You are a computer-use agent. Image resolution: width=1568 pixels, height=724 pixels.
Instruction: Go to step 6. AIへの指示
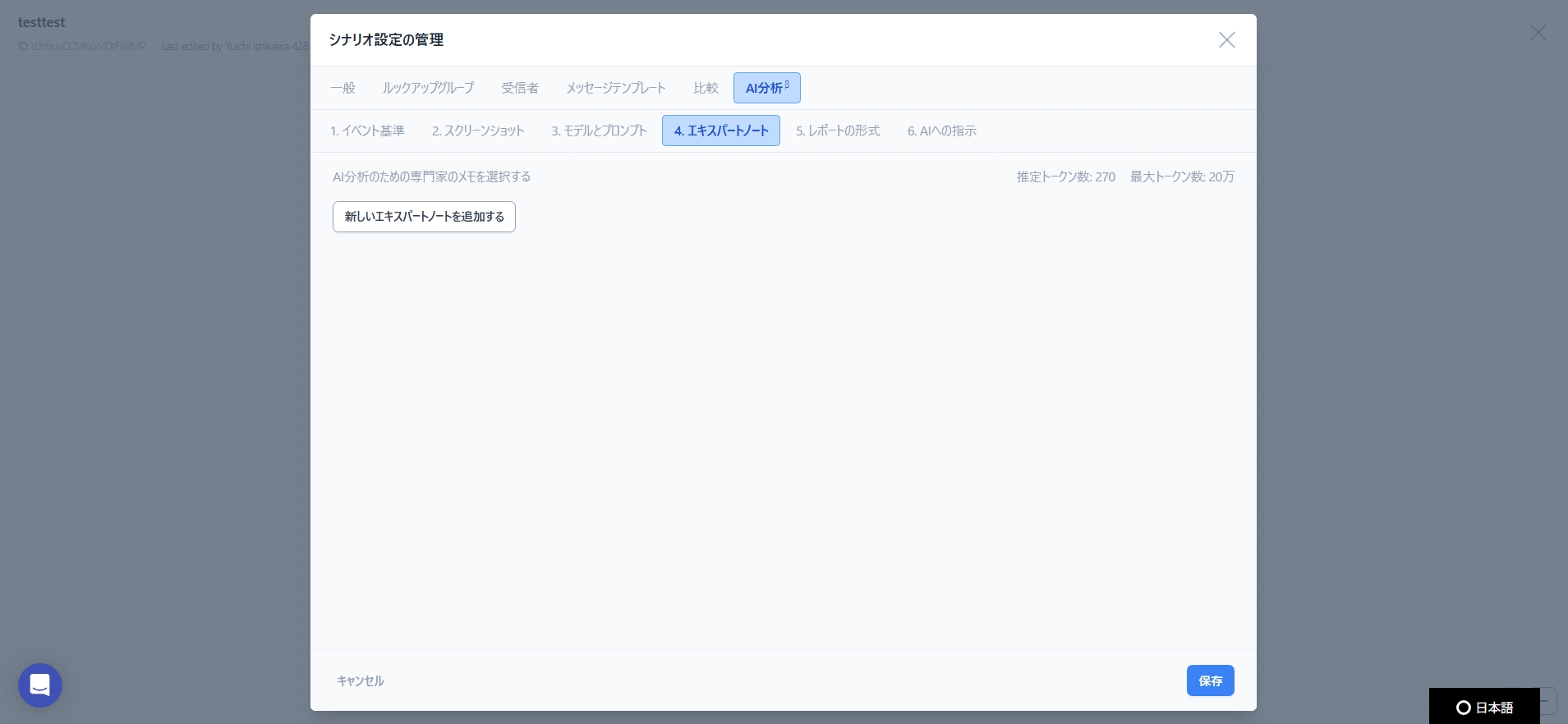(x=941, y=131)
